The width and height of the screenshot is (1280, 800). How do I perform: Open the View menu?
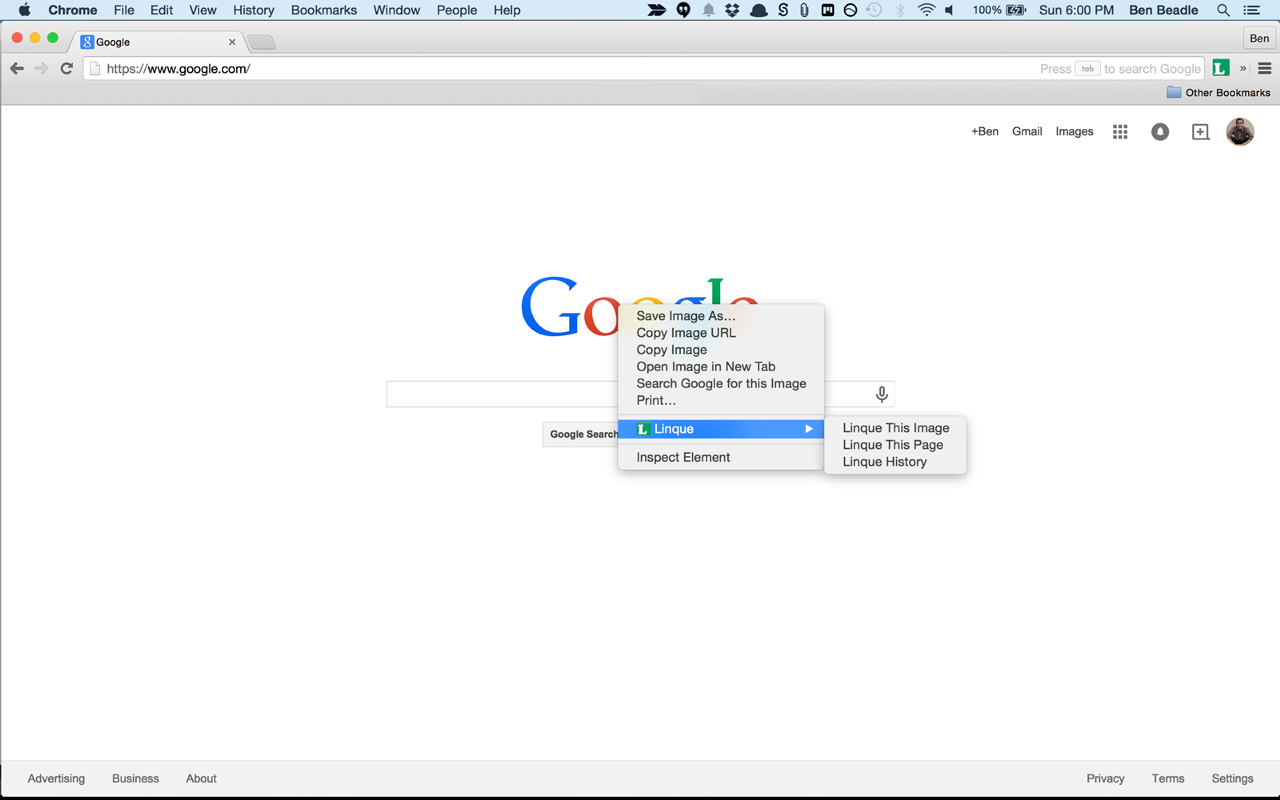pyautogui.click(x=203, y=10)
